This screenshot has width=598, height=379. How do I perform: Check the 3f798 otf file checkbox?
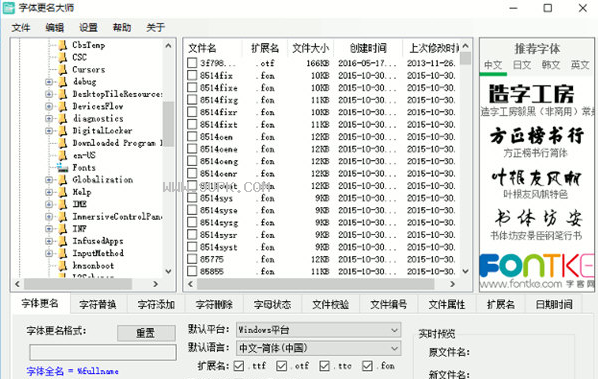coord(192,63)
